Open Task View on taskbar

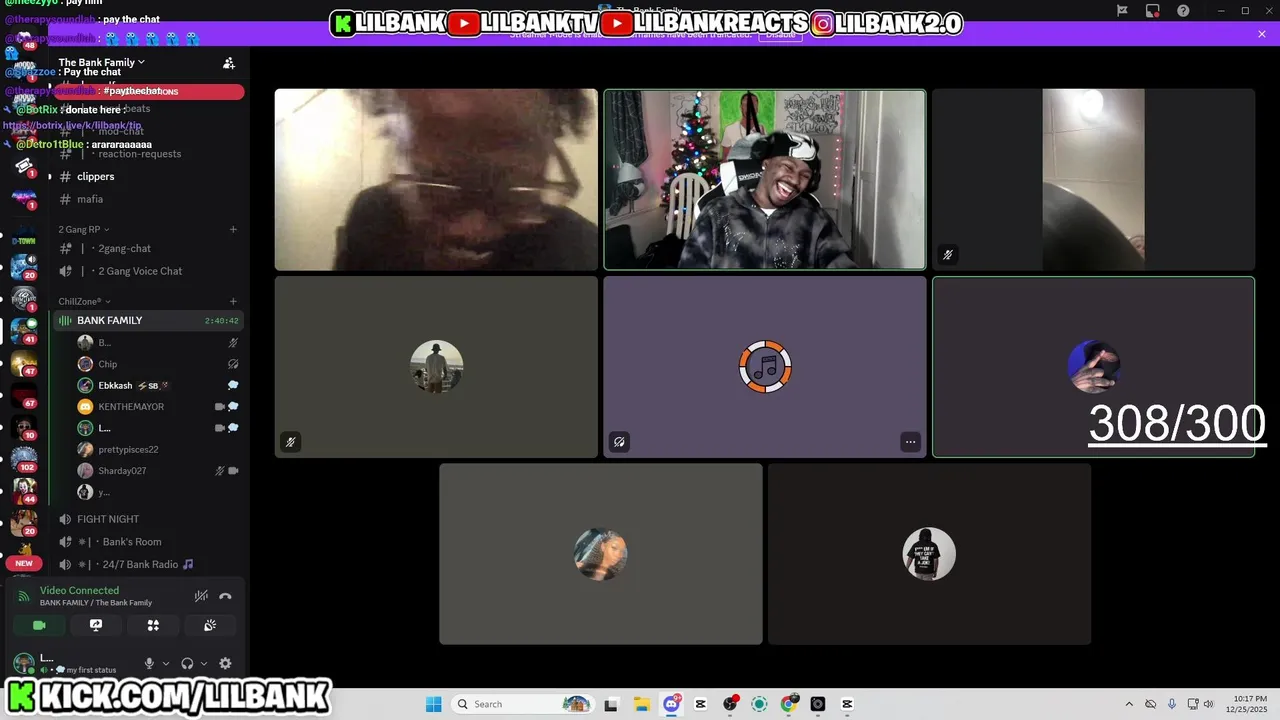point(611,704)
